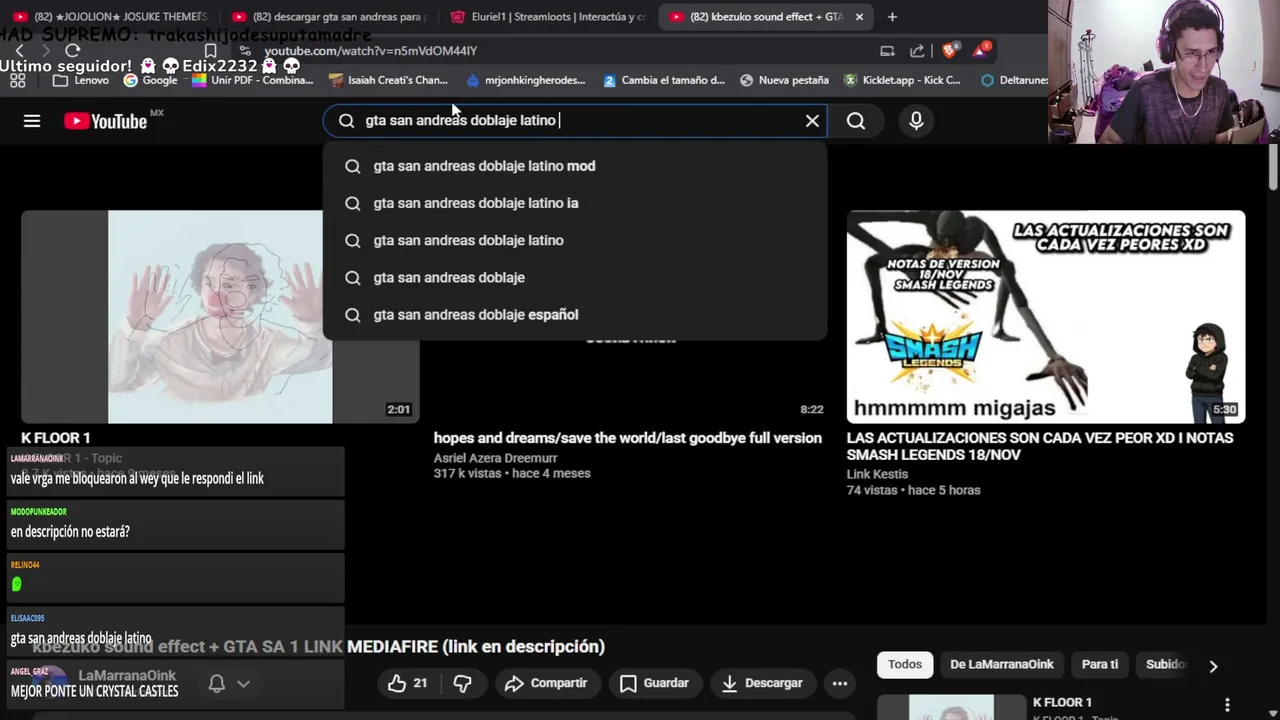This screenshot has width=1280, height=720.
Task: Open the Google bookmark
Action: coord(150,80)
